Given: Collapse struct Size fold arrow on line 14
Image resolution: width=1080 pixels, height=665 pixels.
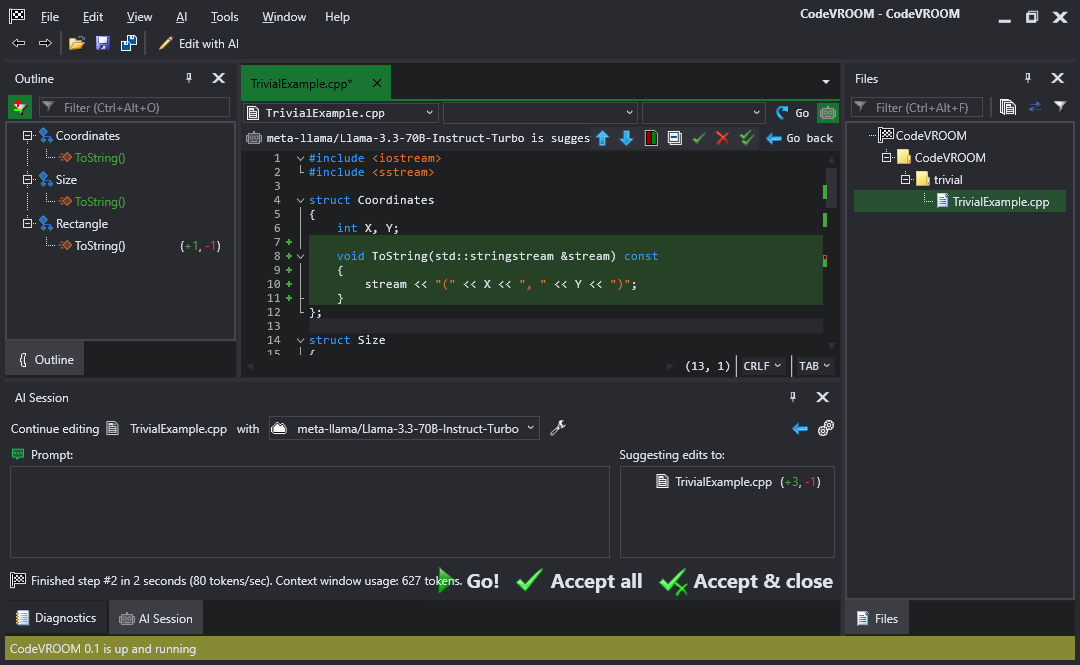Looking at the screenshot, I should [x=300, y=340].
